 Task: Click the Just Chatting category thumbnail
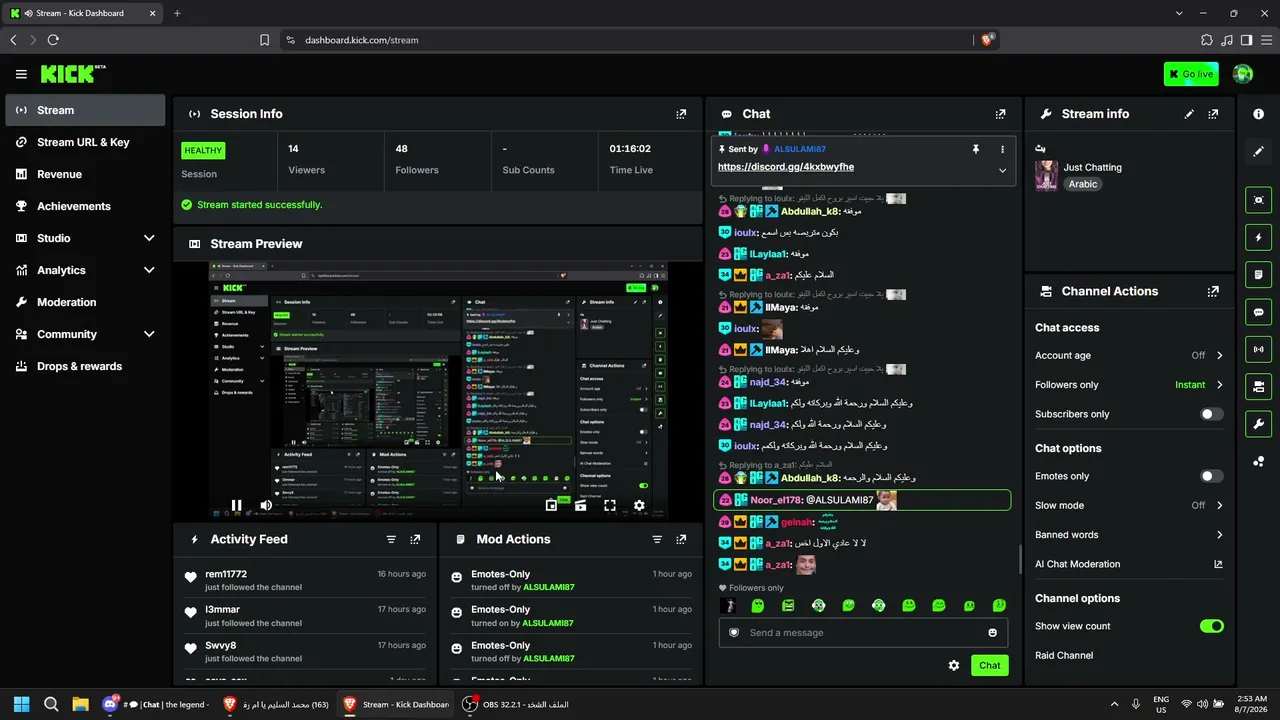[x=1047, y=175]
